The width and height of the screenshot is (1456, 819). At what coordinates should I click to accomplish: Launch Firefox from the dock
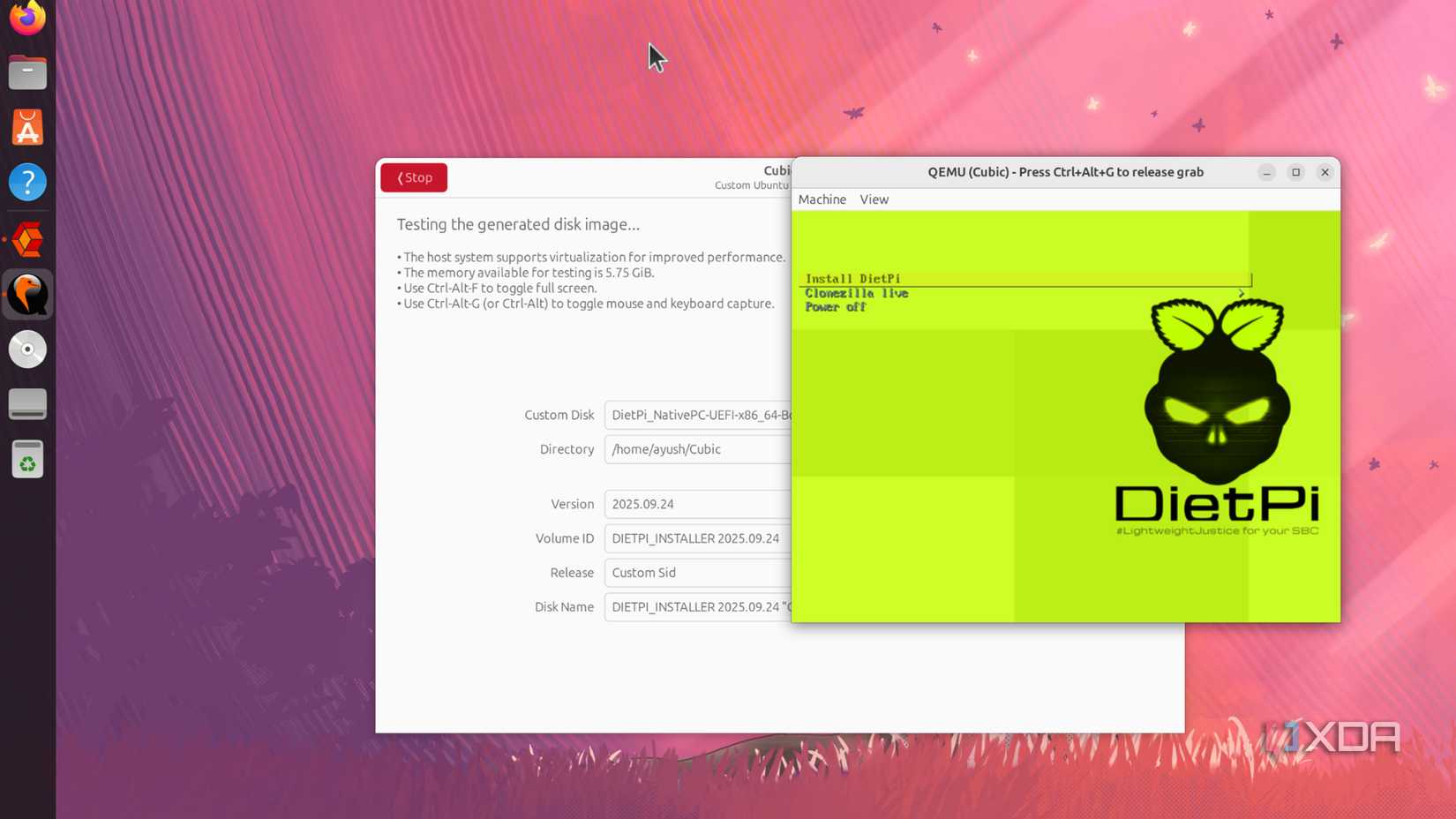(x=26, y=16)
